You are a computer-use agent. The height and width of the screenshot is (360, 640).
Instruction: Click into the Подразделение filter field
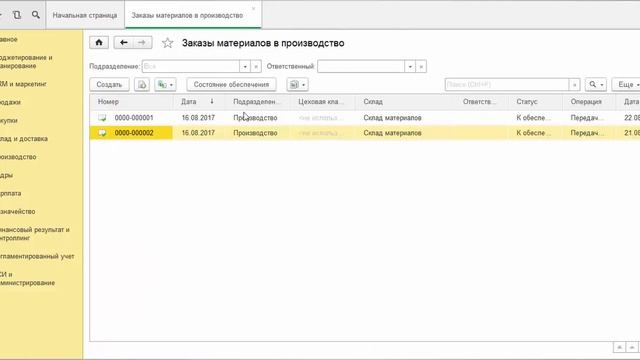191,67
